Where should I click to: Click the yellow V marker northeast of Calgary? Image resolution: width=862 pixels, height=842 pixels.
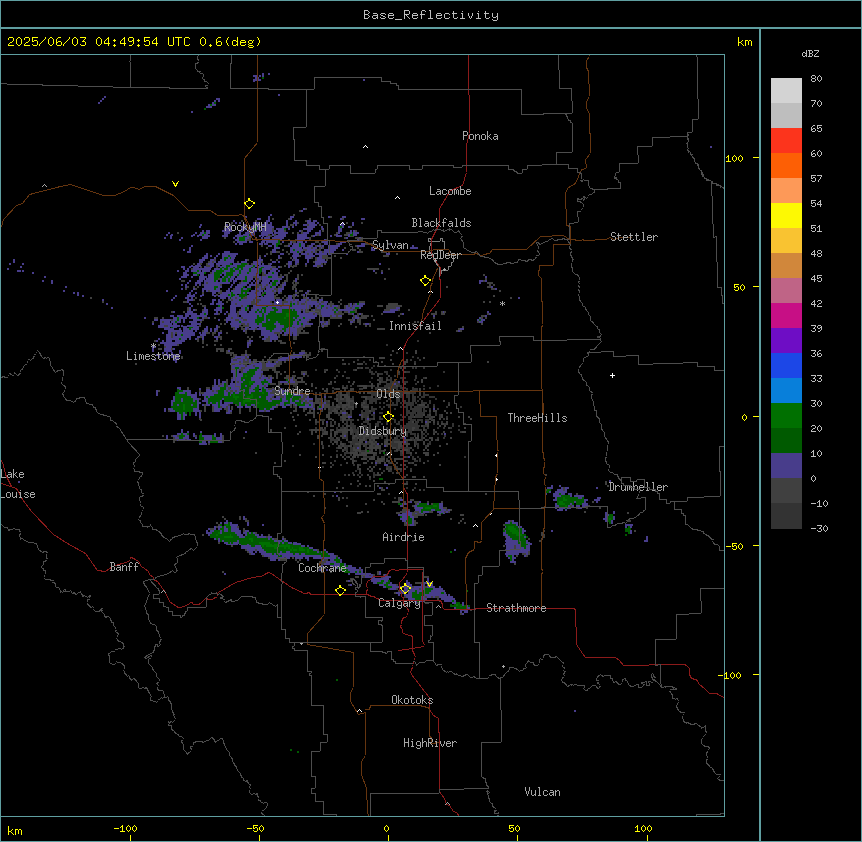pos(429,584)
